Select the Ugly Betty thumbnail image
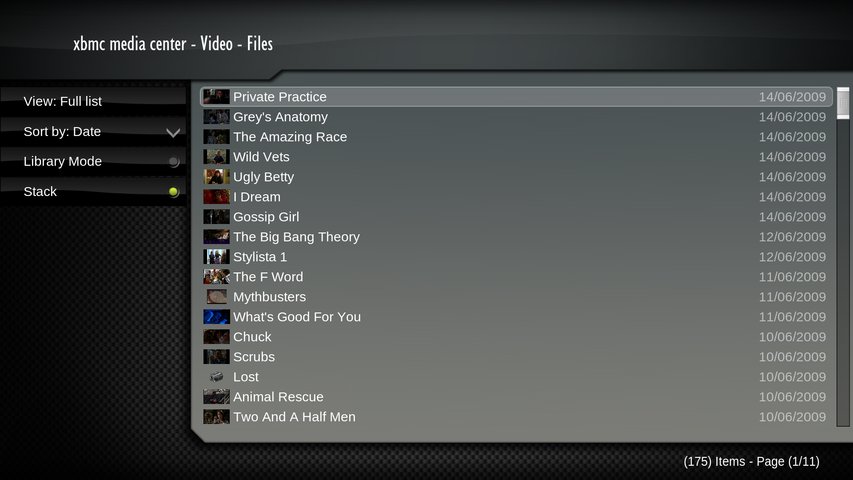Image resolution: width=853 pixels, height=480 pixels. 217,177
